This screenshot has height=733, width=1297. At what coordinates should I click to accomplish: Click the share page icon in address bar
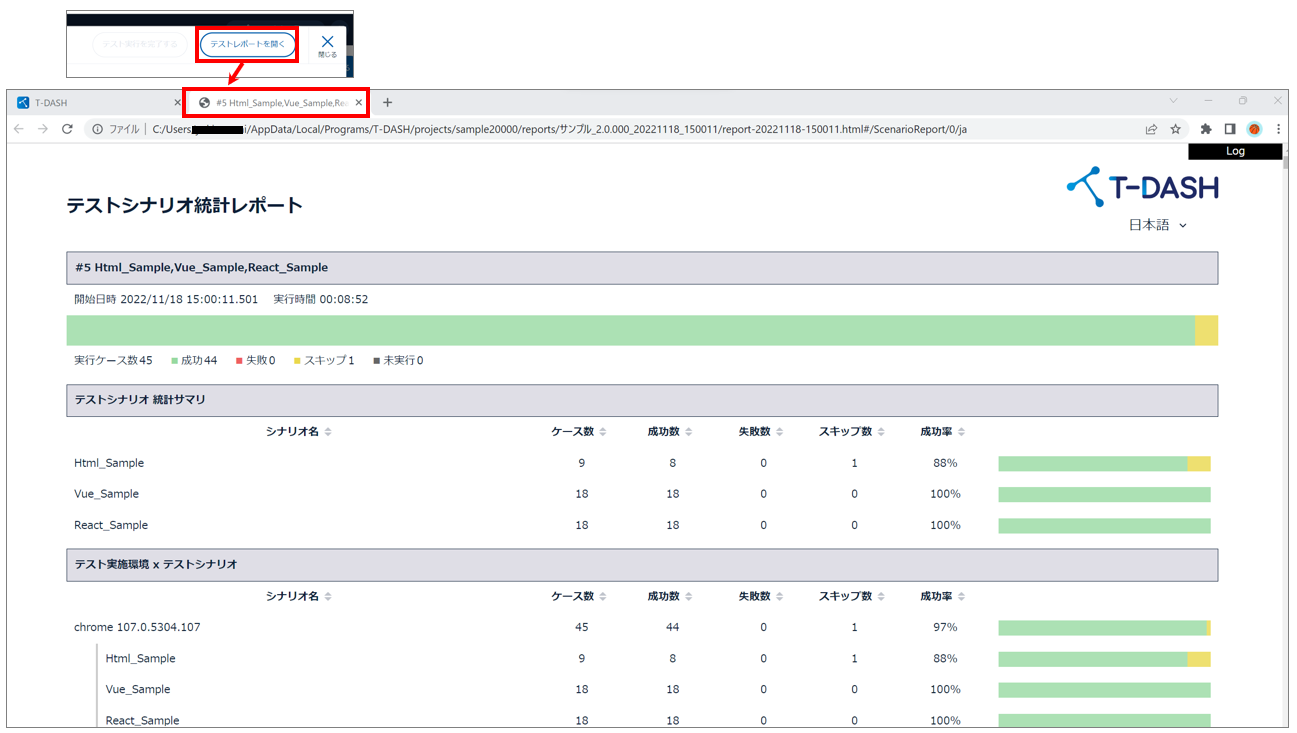pos(1152,129)
